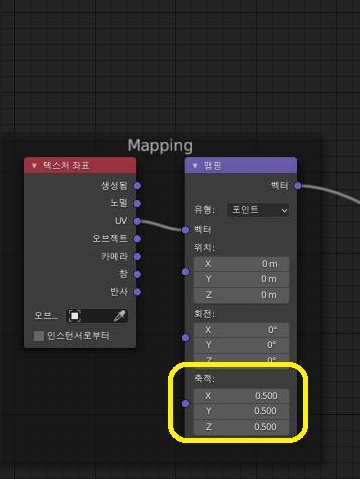
Task: Select the 위치 Z field showing 0 m
Action: 241,295
